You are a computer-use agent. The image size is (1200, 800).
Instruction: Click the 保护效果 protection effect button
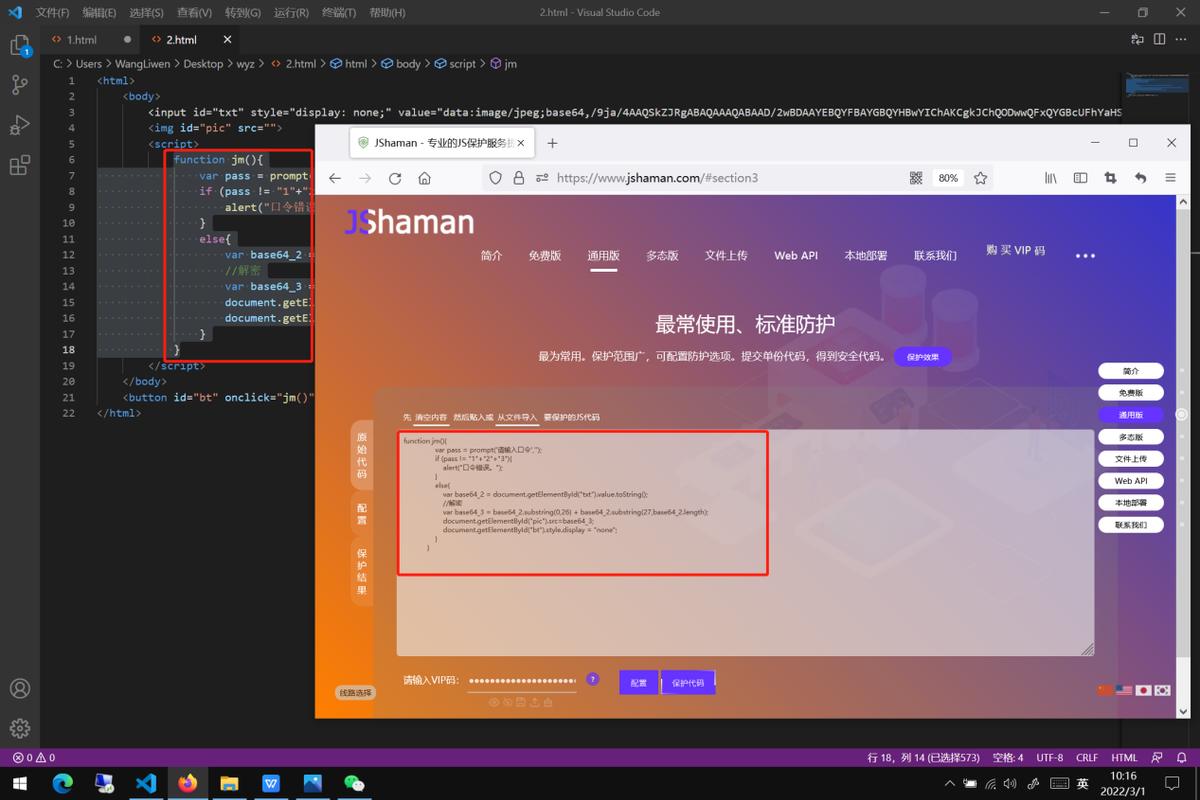tap(921, 356)
